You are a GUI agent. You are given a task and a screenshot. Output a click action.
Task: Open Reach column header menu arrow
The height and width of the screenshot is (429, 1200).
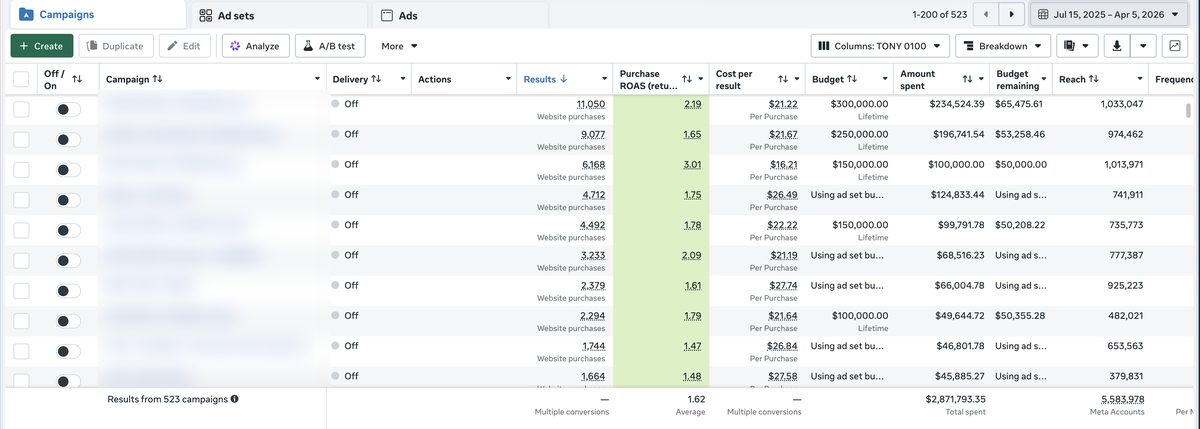1140,79
